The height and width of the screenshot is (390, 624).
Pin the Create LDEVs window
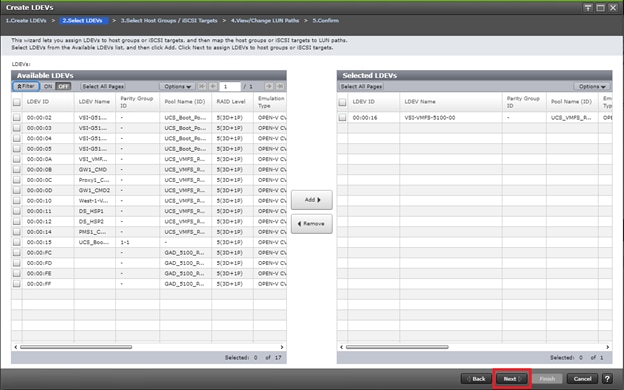588,8
